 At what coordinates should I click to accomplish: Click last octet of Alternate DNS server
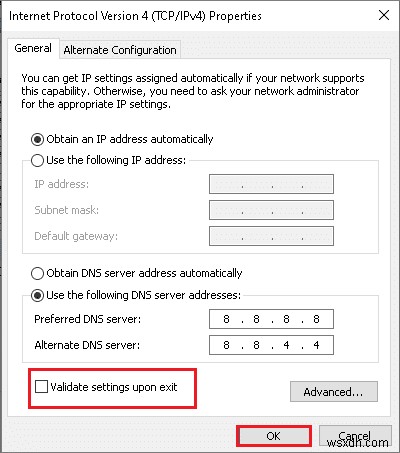pos(316,345)
